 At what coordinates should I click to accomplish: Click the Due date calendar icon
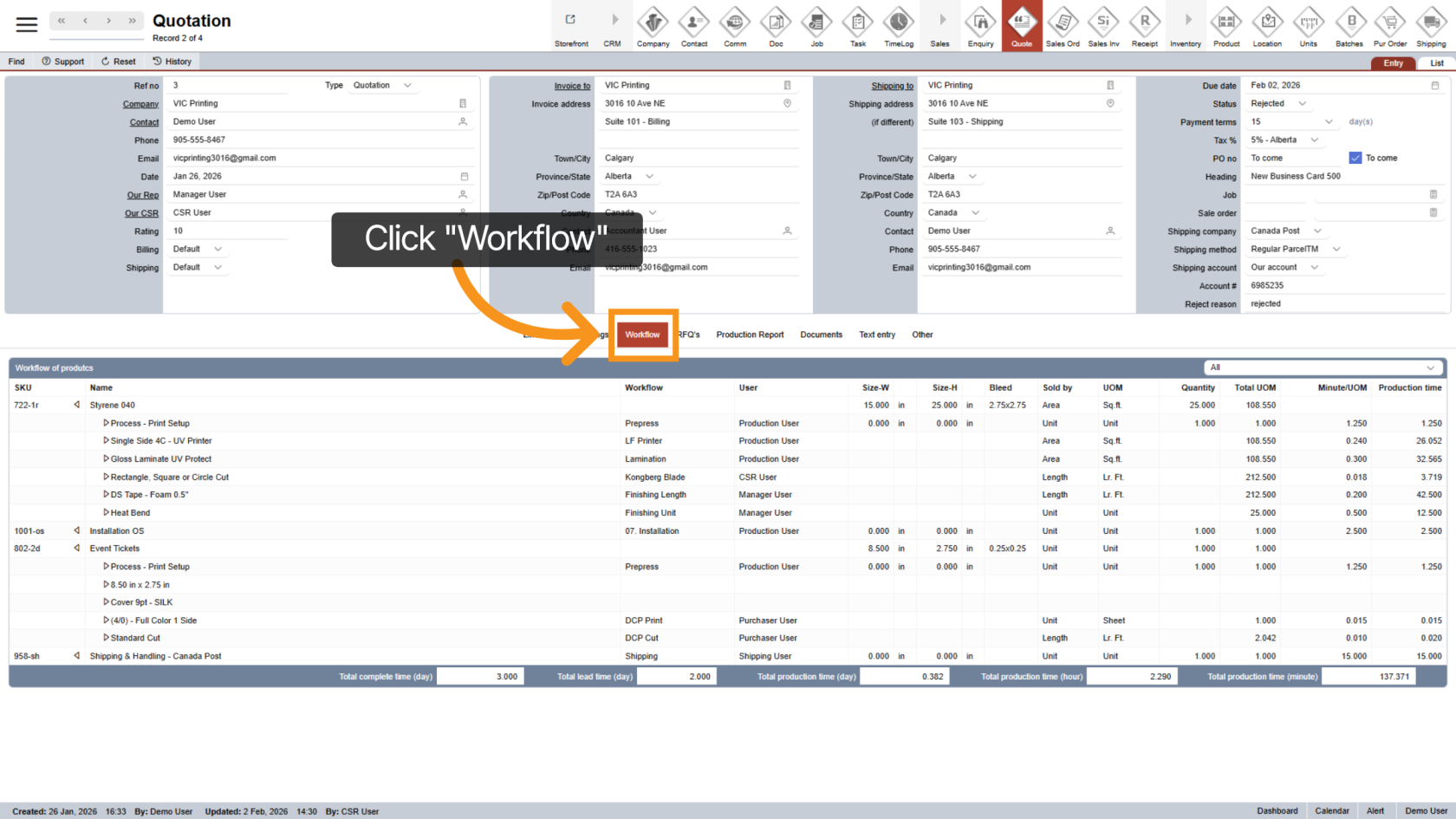[x=1434, y=86]
